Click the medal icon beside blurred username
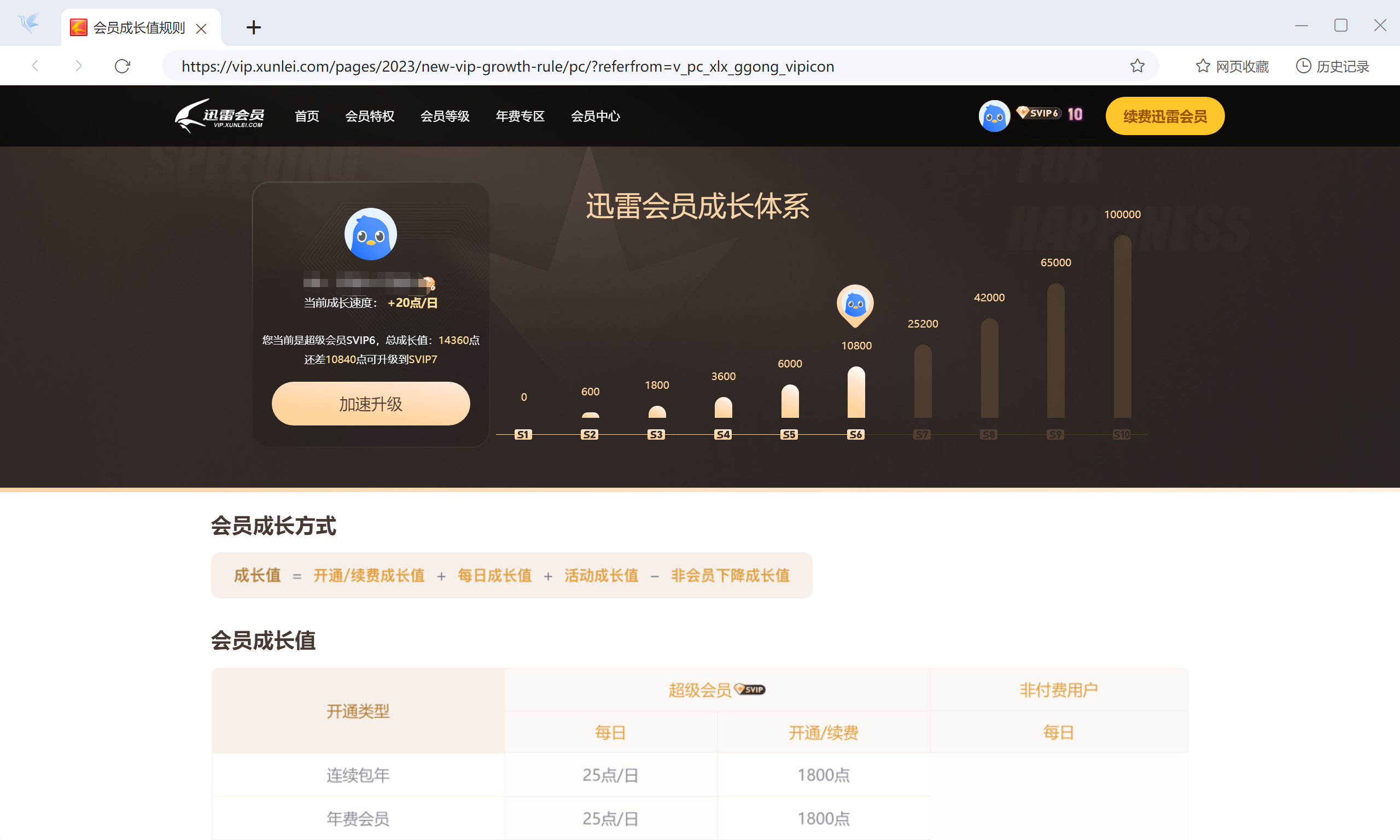 click(x=429, y=283)
